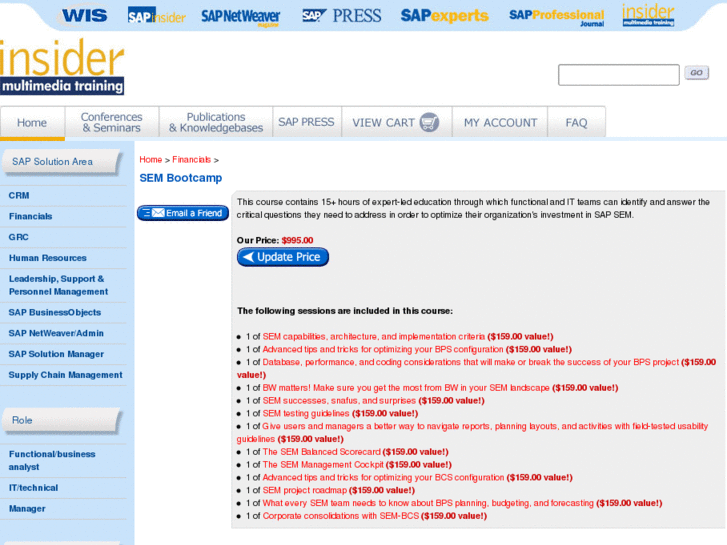The width and height of the screenshot is (727, 545).
Task: Open the BW matters! session link
Action: click(406, 388)
